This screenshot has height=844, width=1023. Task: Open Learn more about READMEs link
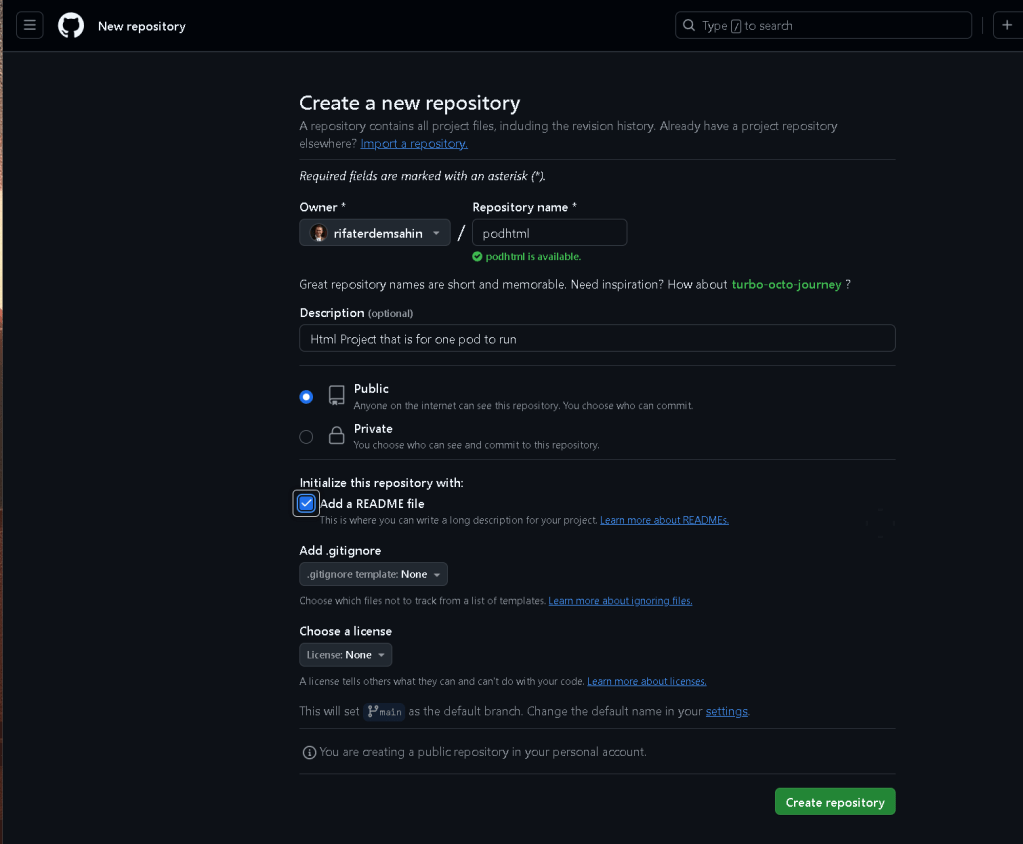coord(664,520)
